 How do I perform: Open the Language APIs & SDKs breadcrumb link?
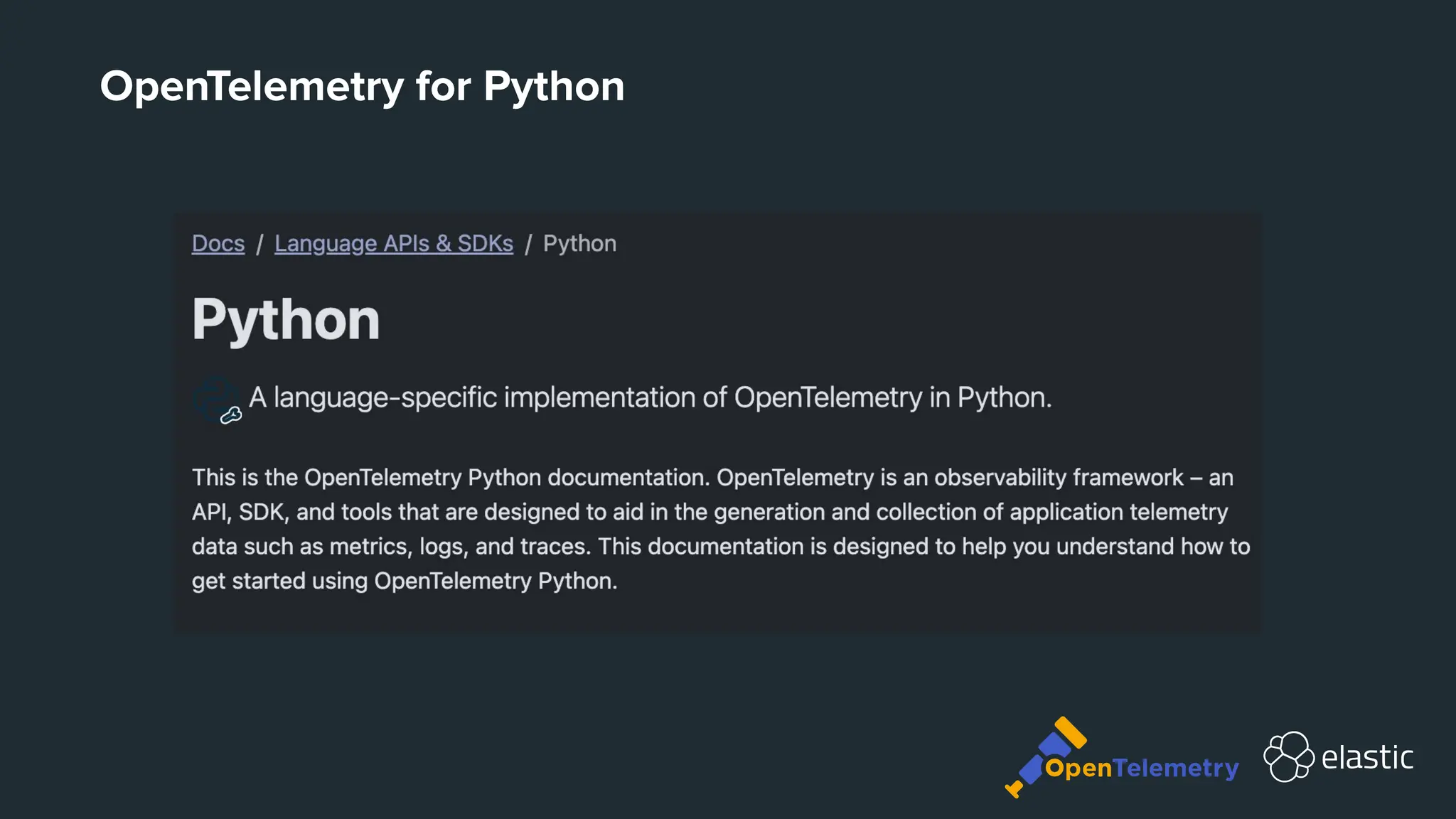[394, 244]
